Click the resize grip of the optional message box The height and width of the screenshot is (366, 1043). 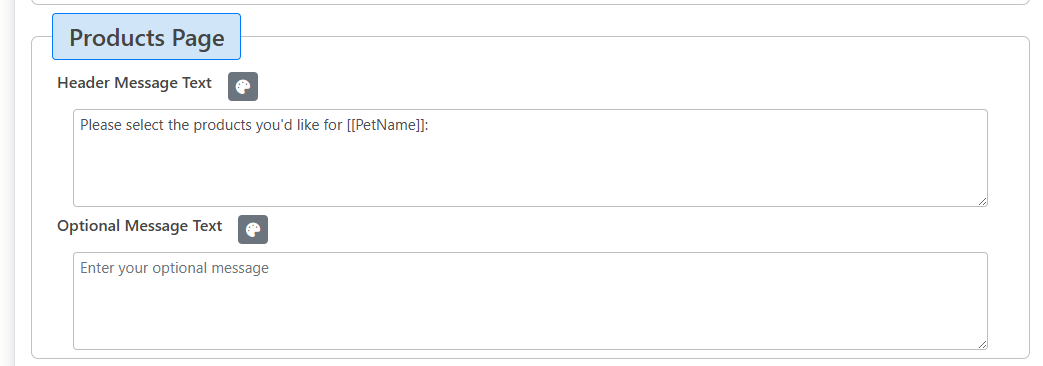tap(982, 344)
